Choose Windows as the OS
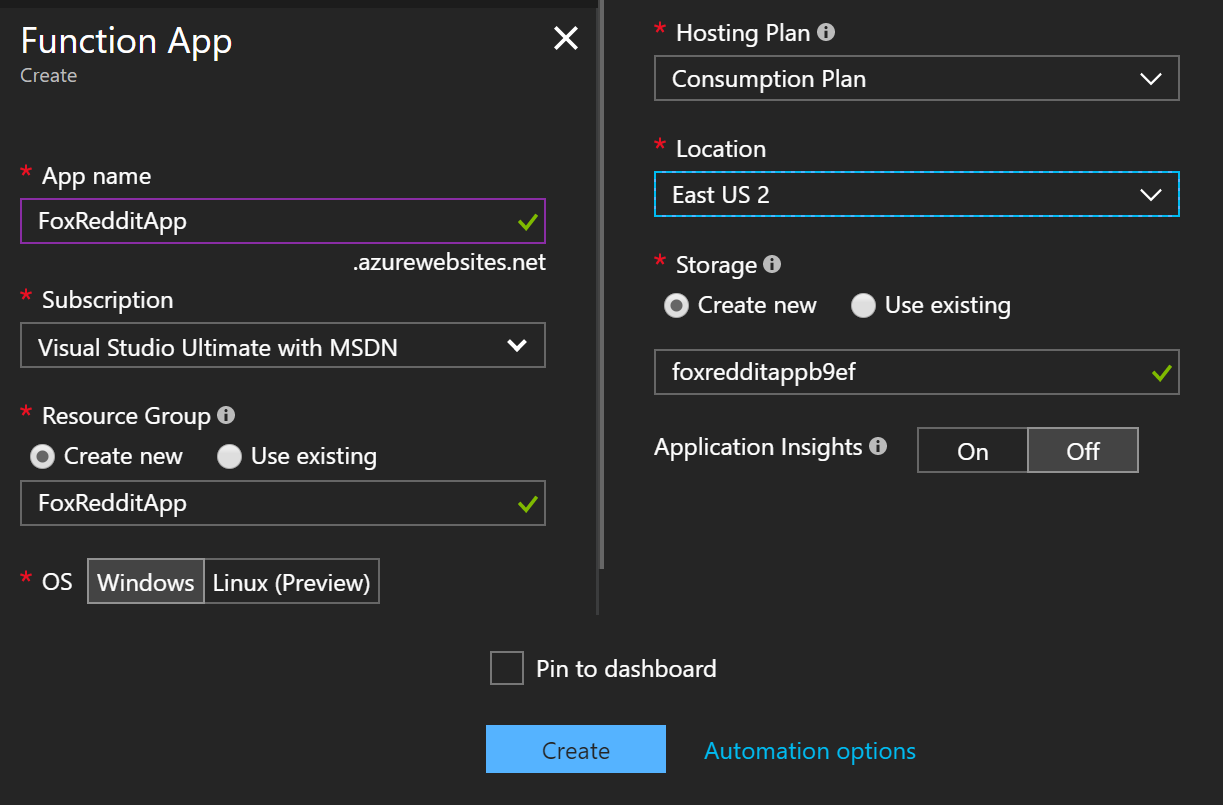The height and width of the screenshot is (805, 1223). point(146,582)
